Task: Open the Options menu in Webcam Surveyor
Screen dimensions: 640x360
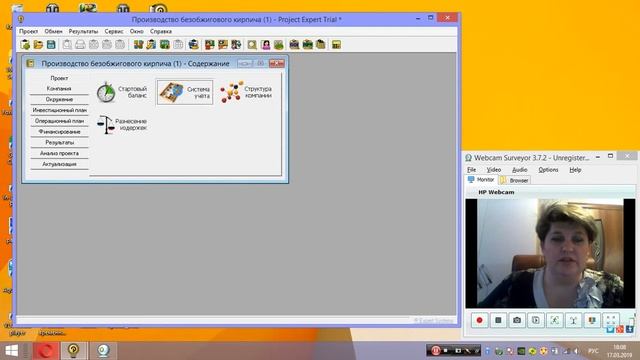Action: tap(548, 169)
